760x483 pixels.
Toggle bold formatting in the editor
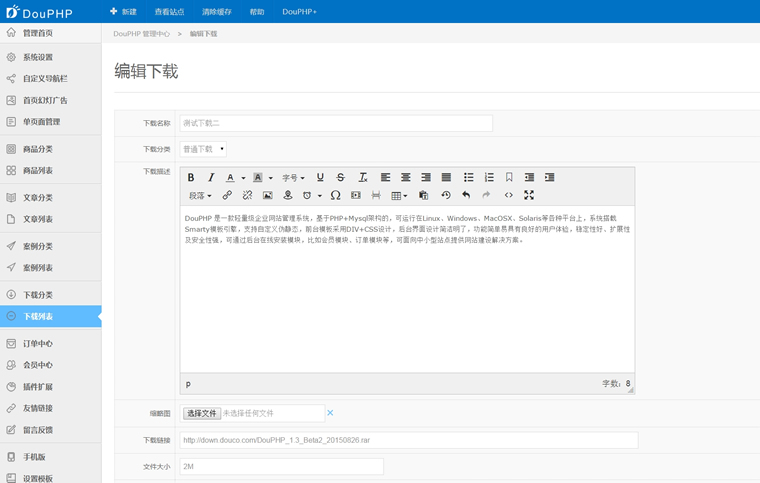(x=191, y=177)
